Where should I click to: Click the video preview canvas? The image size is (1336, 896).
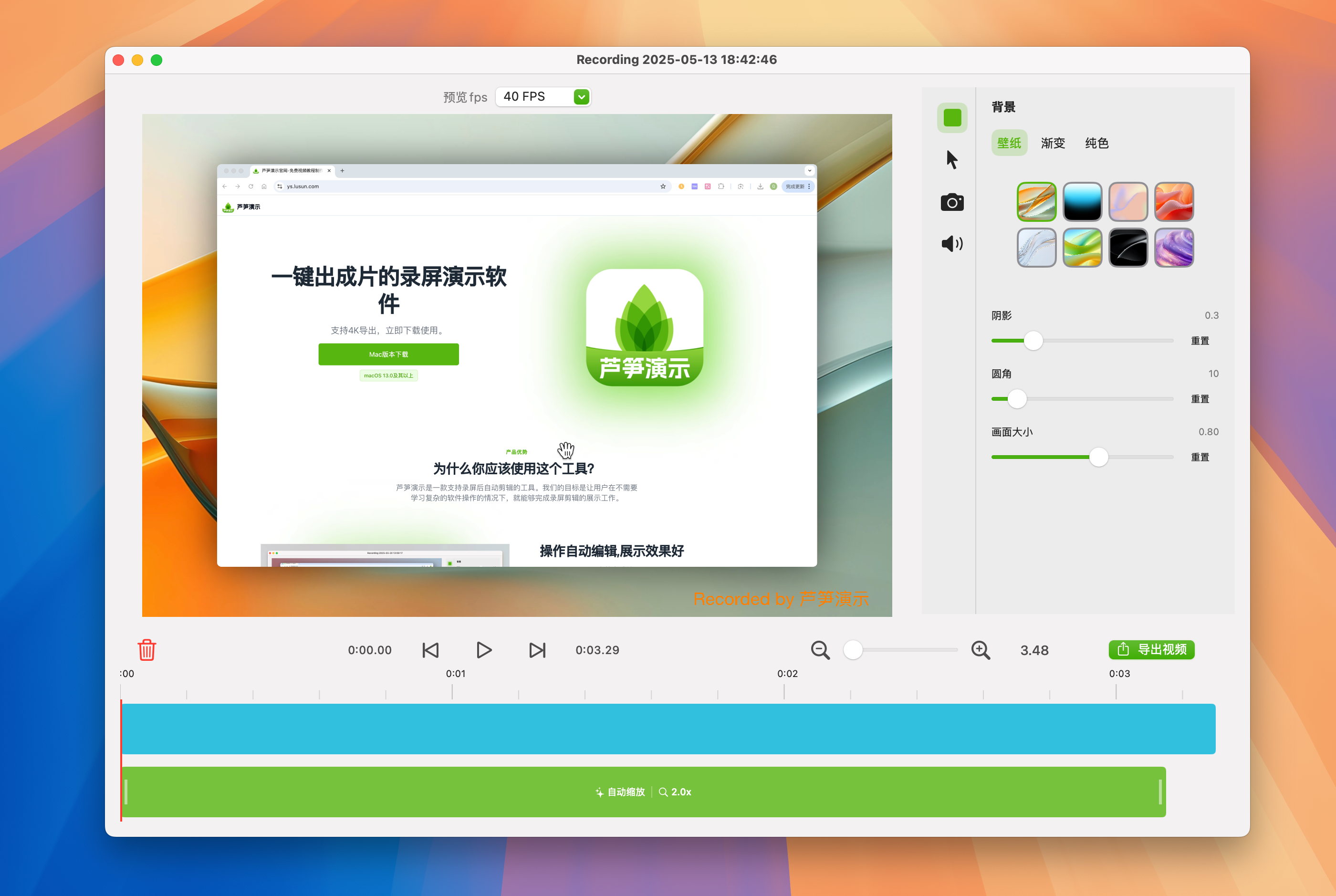coord(517,365)
